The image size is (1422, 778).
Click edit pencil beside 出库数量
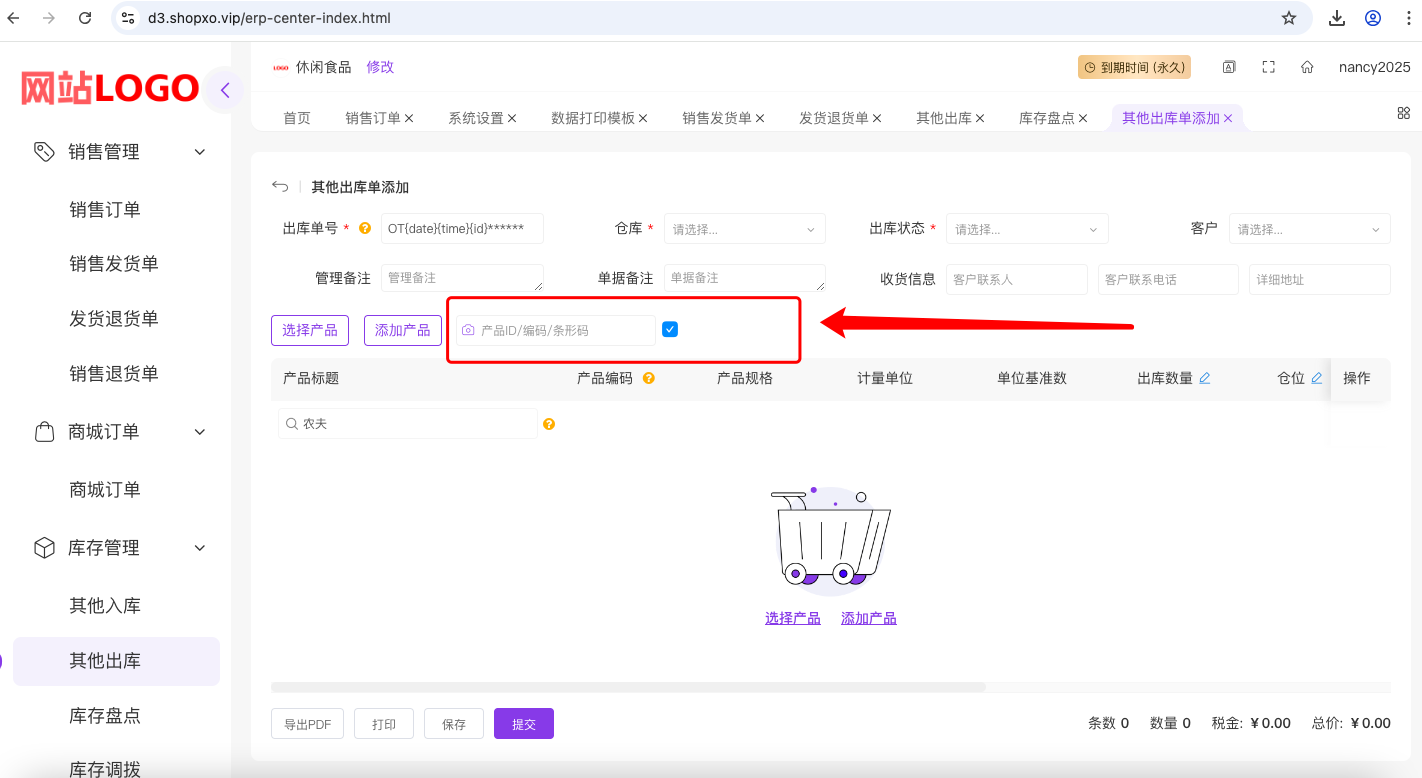click(x=1205, y=378)
